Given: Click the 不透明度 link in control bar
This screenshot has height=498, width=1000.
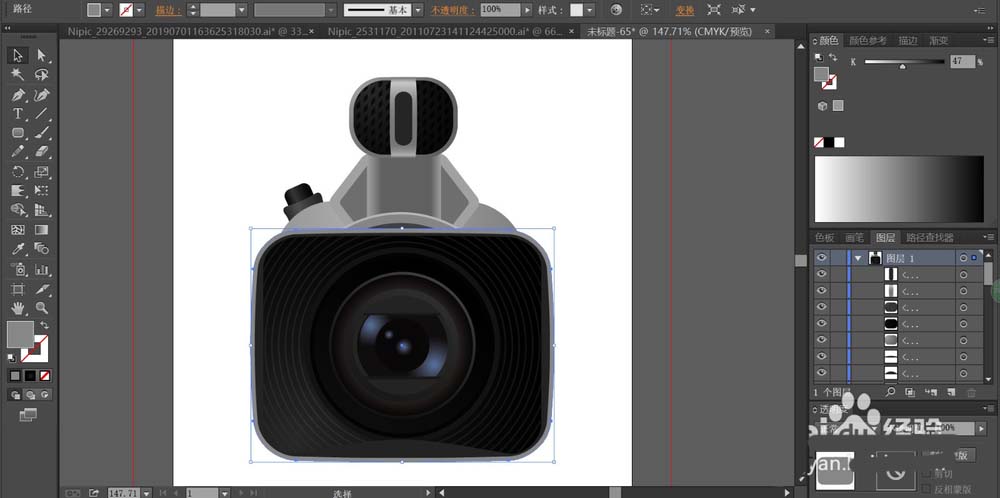Looking at the screenshot, I should click(453, 10).
